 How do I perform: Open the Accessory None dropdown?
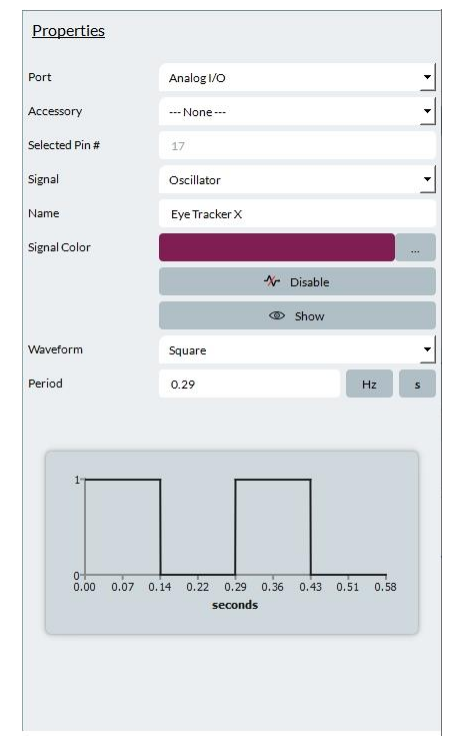point(297,112)
